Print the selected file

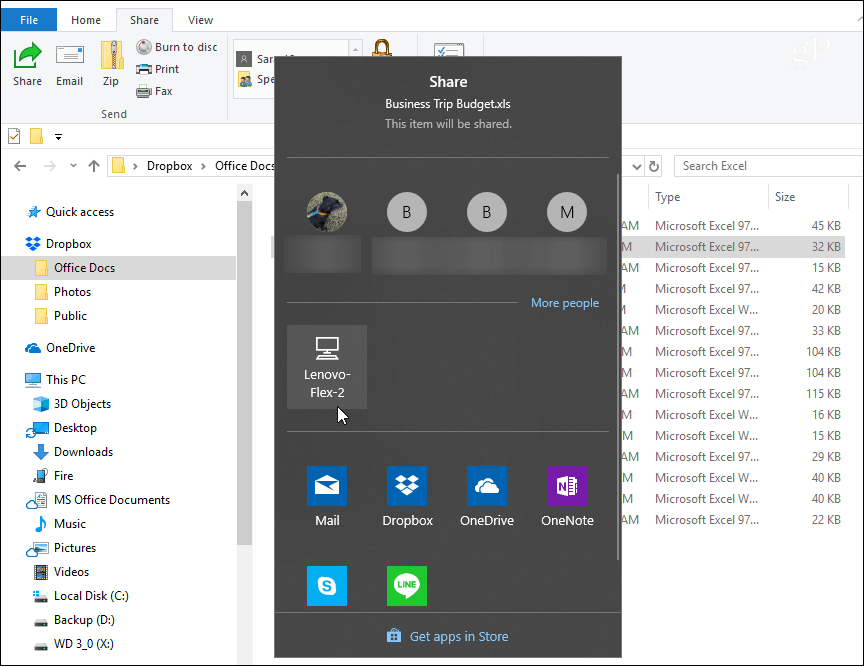(158, 69)
